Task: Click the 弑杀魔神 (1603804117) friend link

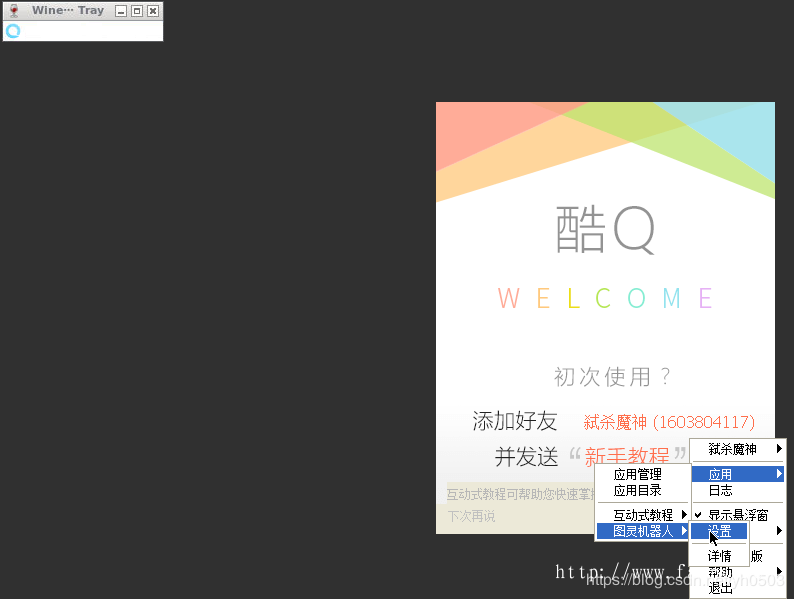Action: pos(669,422)
